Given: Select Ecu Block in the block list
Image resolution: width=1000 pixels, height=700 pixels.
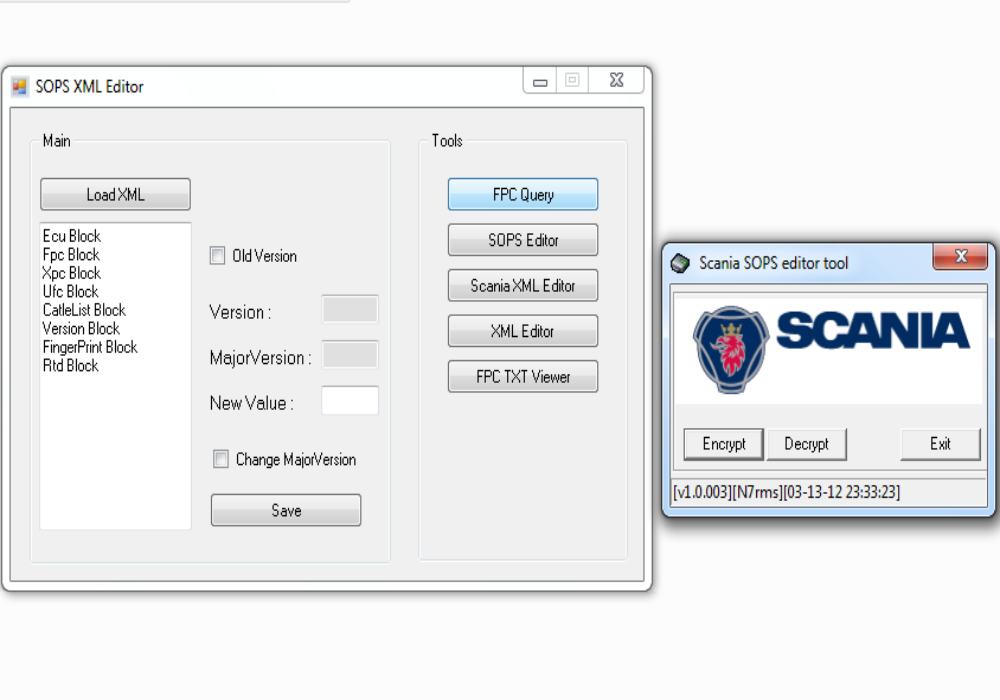Looking at the screenshot, I should 70,236.
